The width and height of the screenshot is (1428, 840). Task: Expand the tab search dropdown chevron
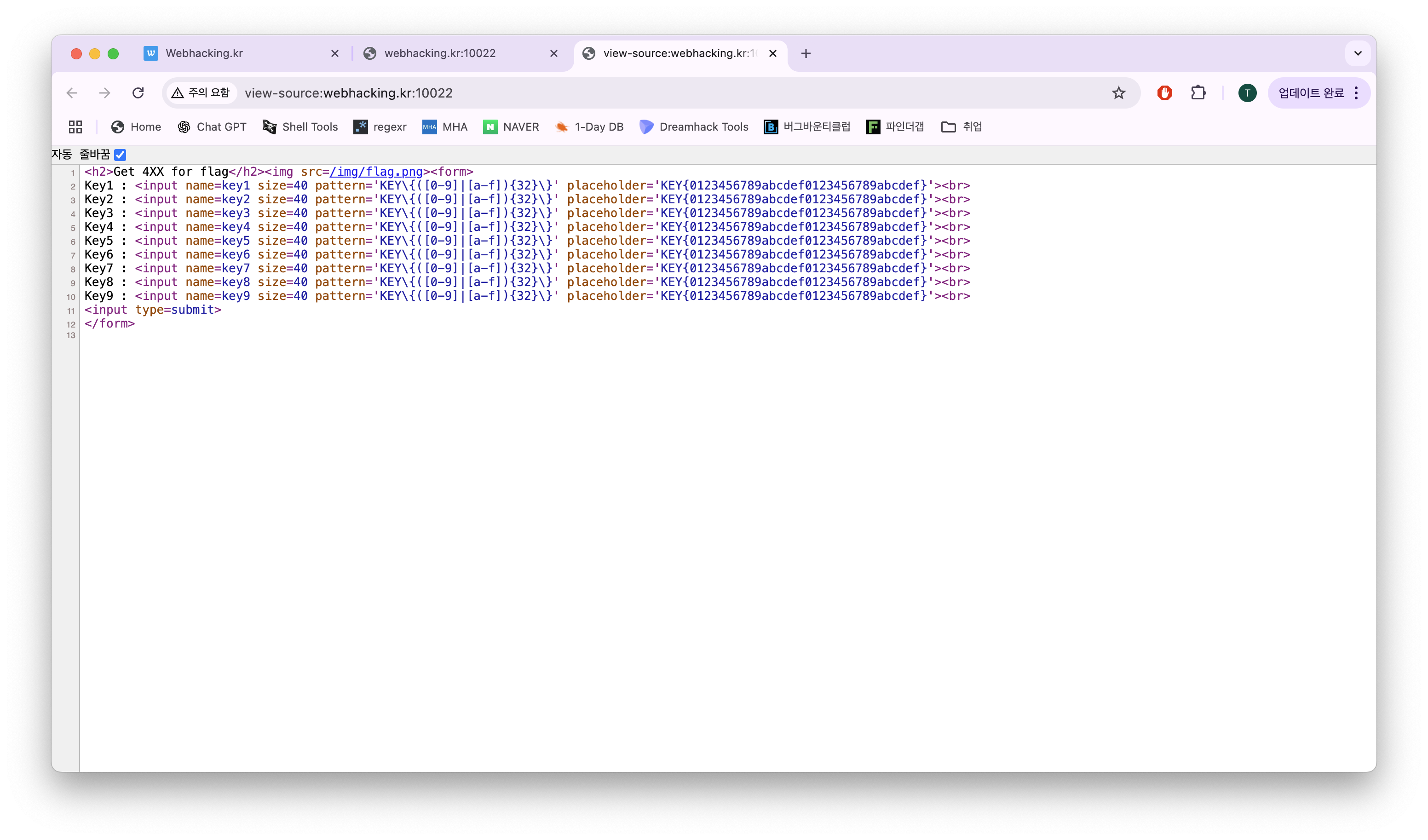click(x=1358, y=53)
